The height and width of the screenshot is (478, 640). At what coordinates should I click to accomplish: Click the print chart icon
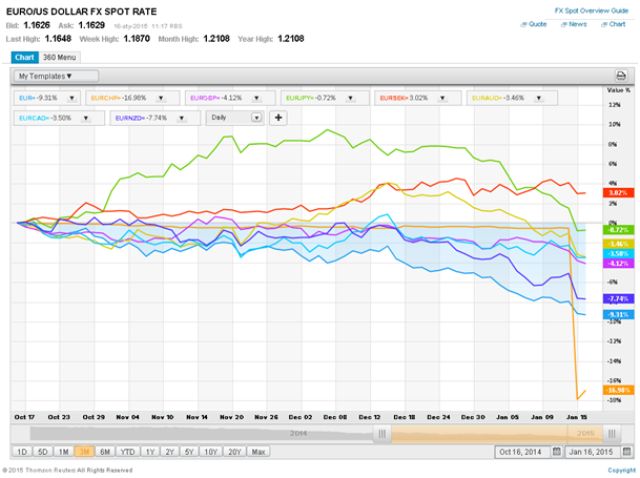coord(620,76)
